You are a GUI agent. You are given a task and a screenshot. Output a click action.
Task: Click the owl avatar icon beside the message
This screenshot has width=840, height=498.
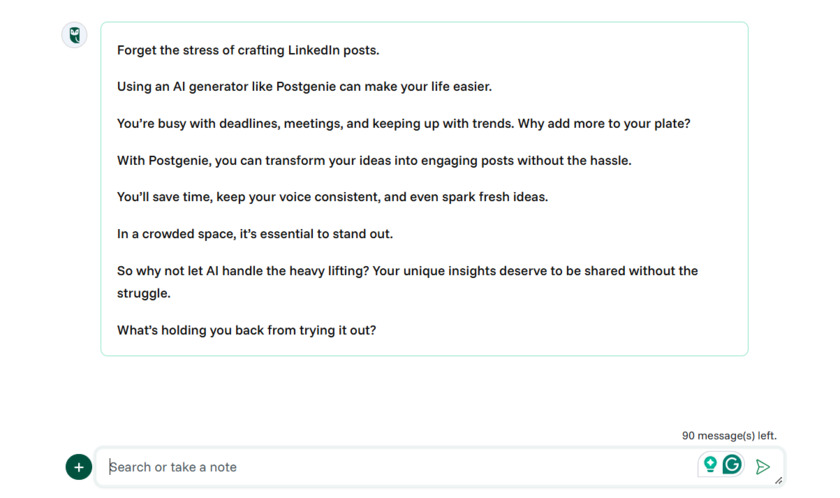[75, 36]
